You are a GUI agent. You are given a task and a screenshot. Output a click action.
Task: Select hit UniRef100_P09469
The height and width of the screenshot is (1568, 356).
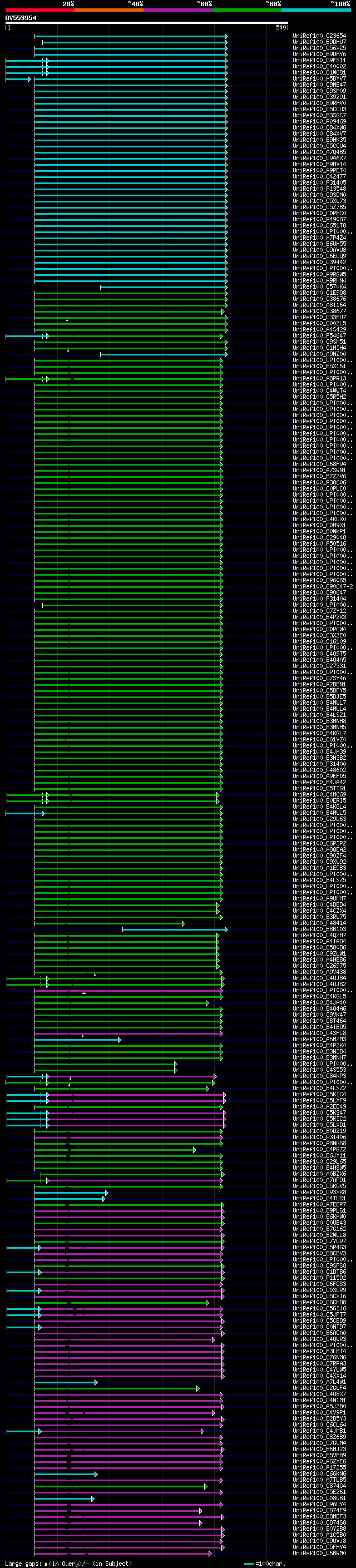click(319, 122)
